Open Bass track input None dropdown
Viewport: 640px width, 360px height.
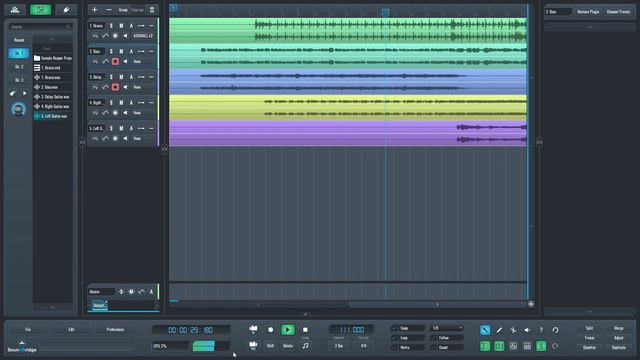[x=143, y=62]
